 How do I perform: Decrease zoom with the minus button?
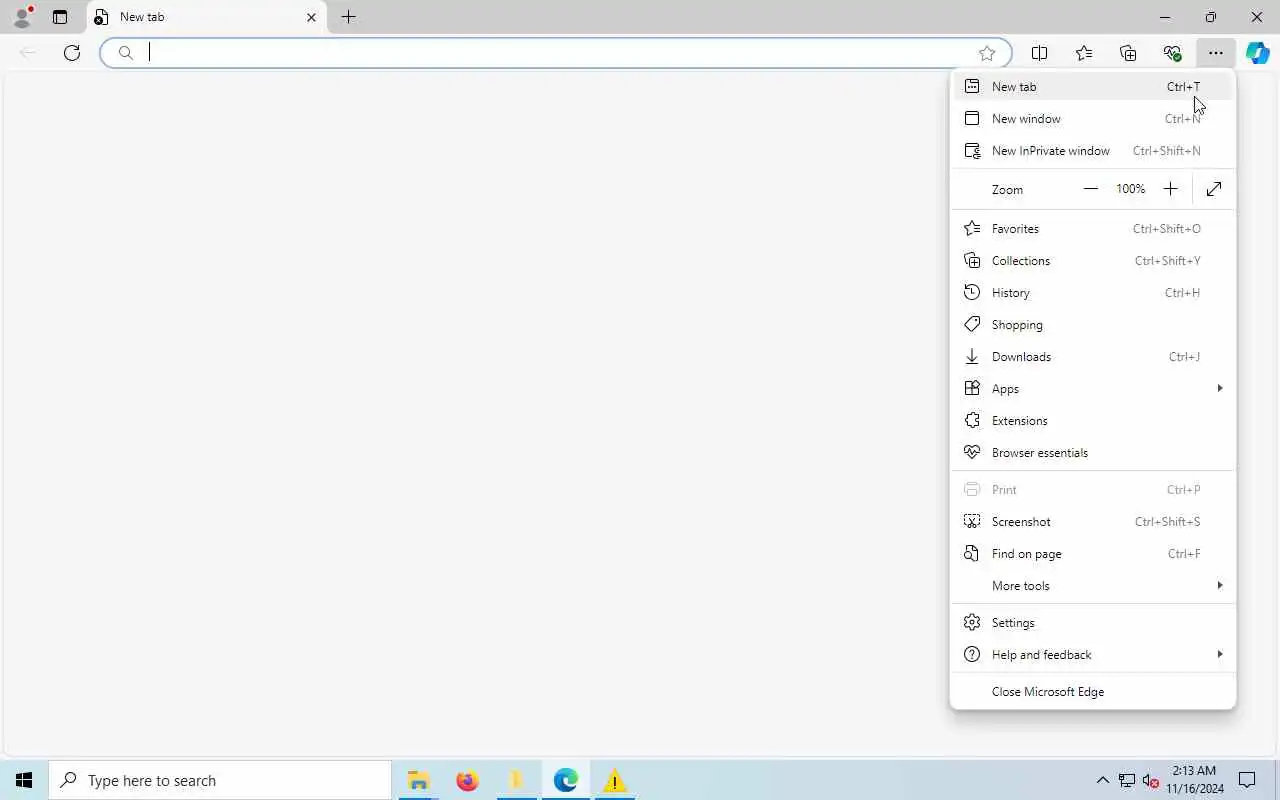(1091, 189)
